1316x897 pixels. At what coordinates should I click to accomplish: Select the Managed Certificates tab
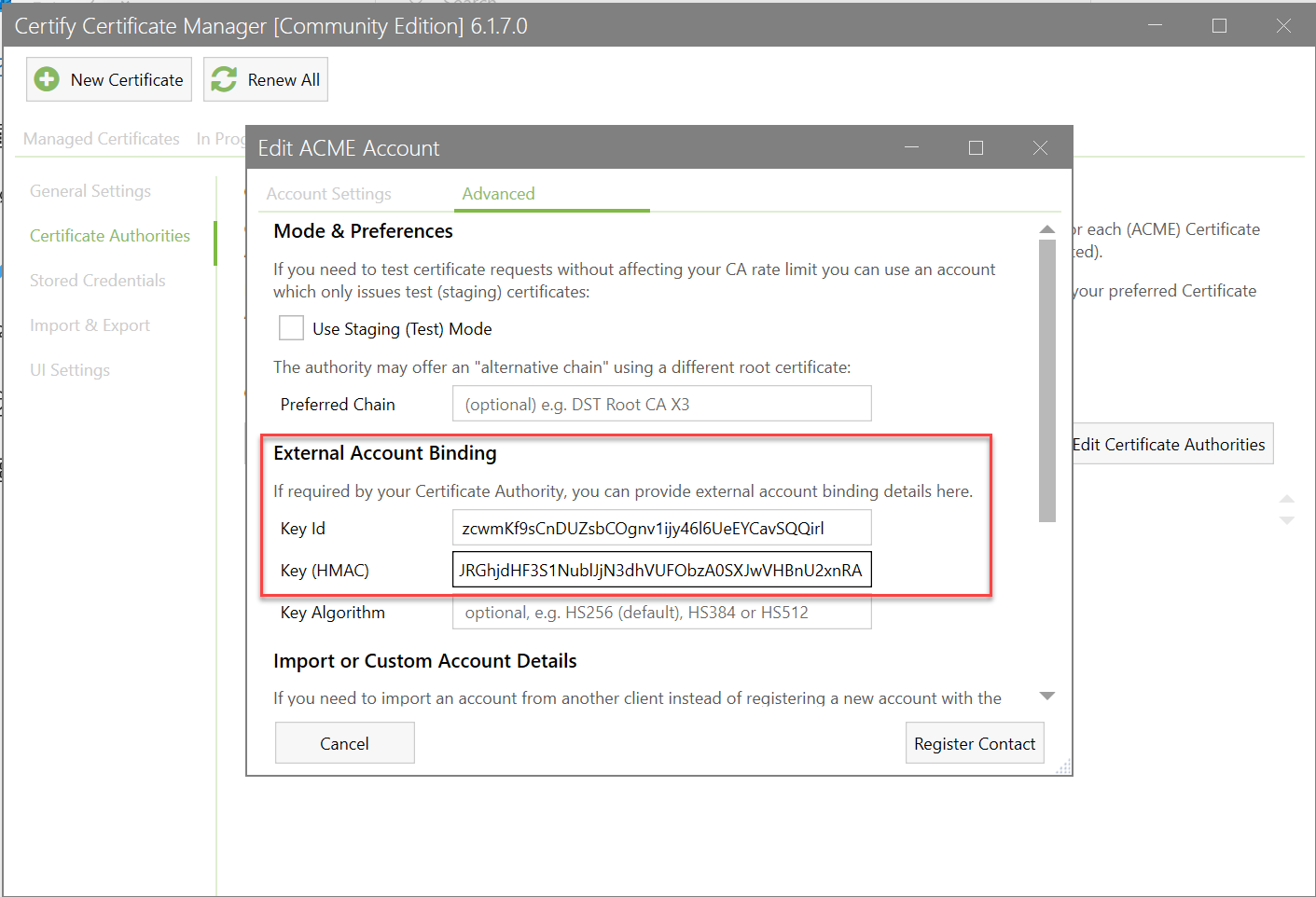[101, 138]
